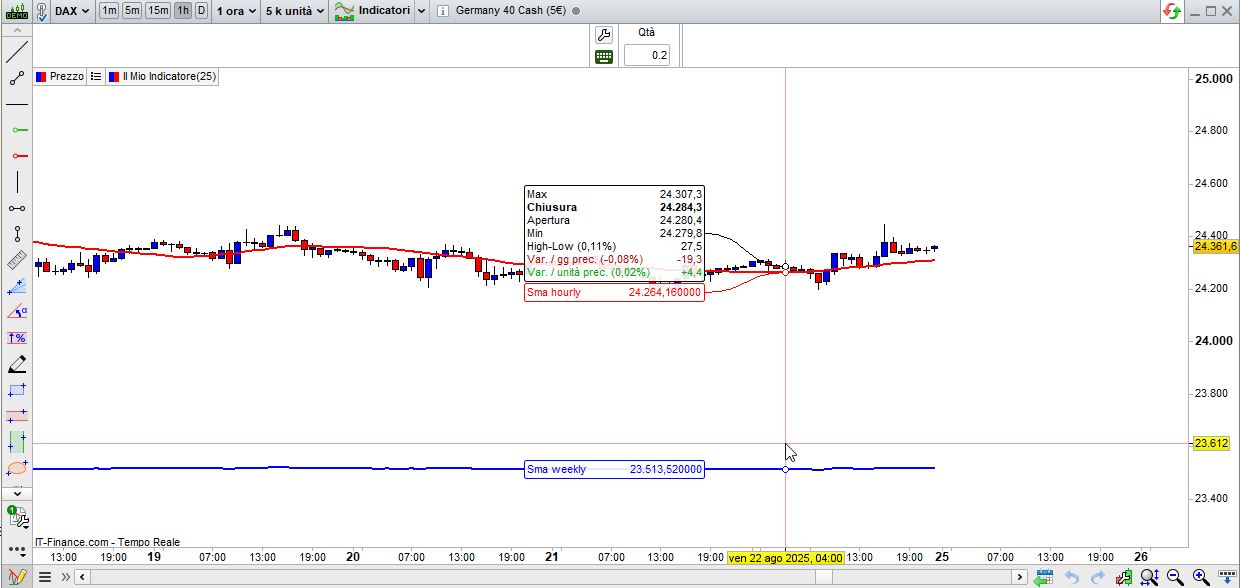Click the DEMO platform logo icon
This screenshot has width=1240, height=588.
pyautogui.click(x=16, y=11)
